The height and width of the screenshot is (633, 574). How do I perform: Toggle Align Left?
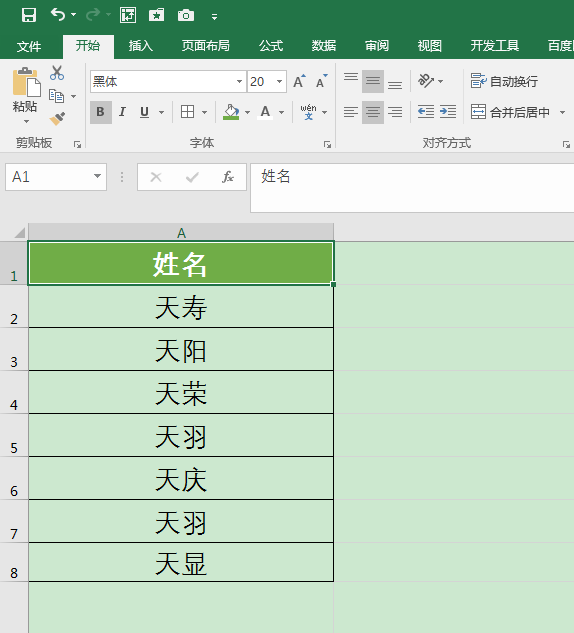[351, 112]
